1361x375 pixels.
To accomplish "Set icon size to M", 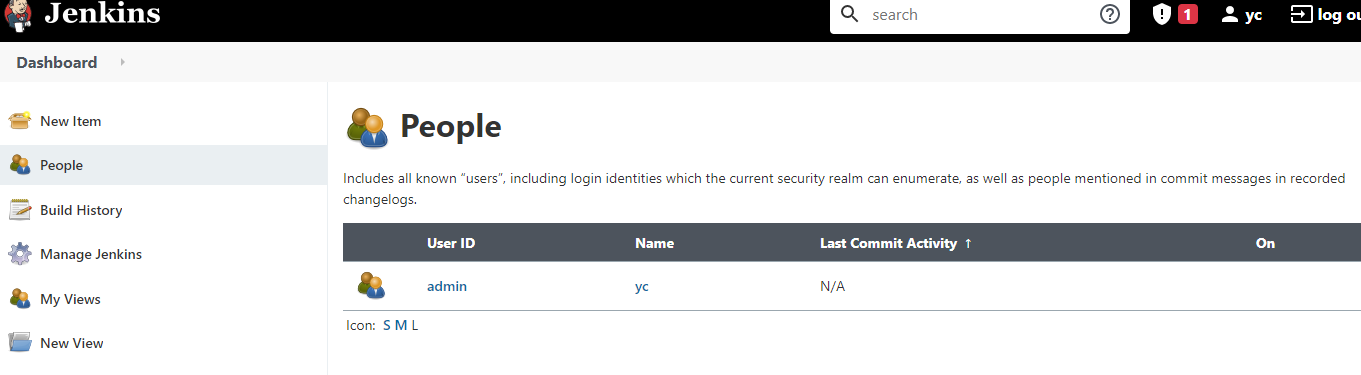I will 401,325.
